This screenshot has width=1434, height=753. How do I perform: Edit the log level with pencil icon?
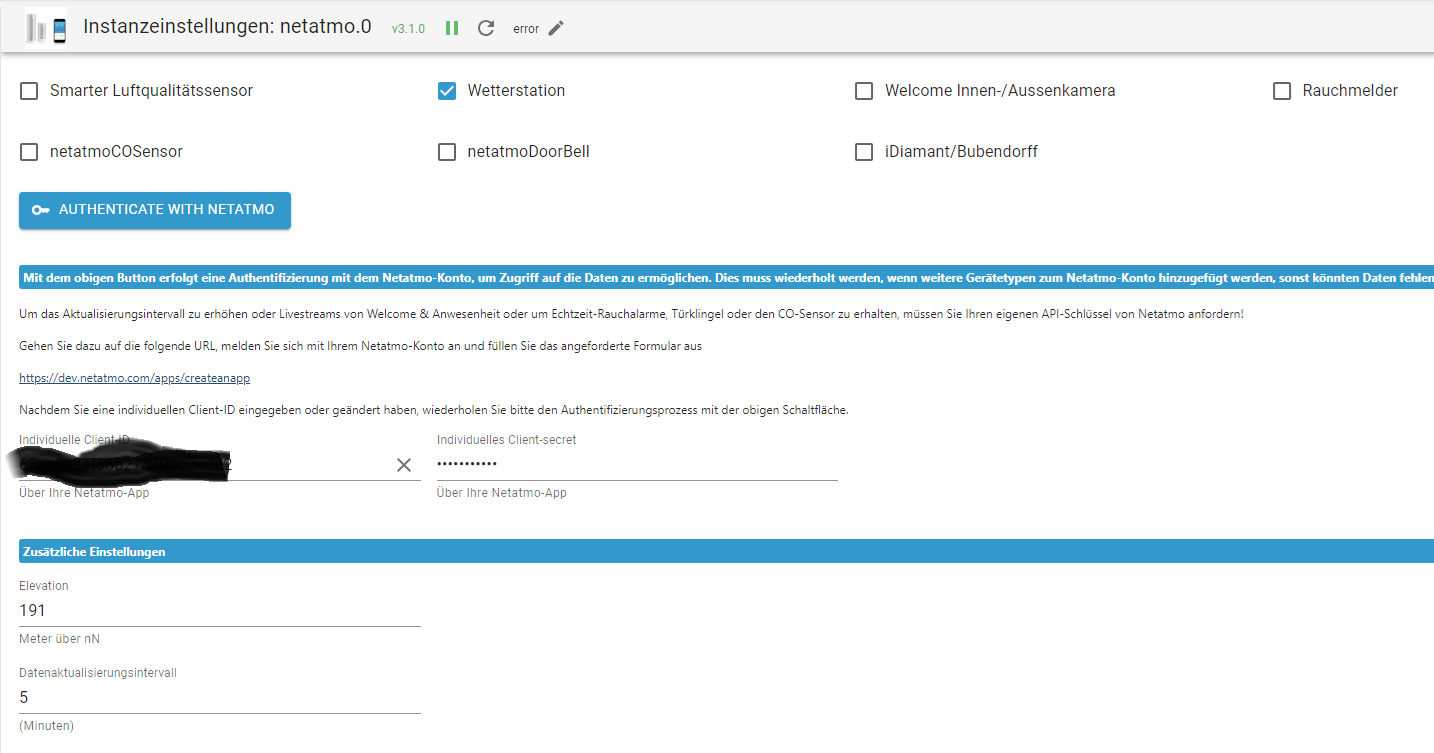coord(556,28)
